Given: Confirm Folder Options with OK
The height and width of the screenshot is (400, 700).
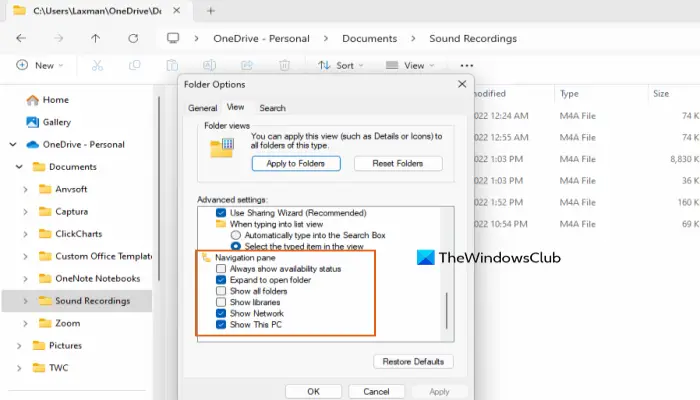Looking at the screenshot, I should 313,392.
